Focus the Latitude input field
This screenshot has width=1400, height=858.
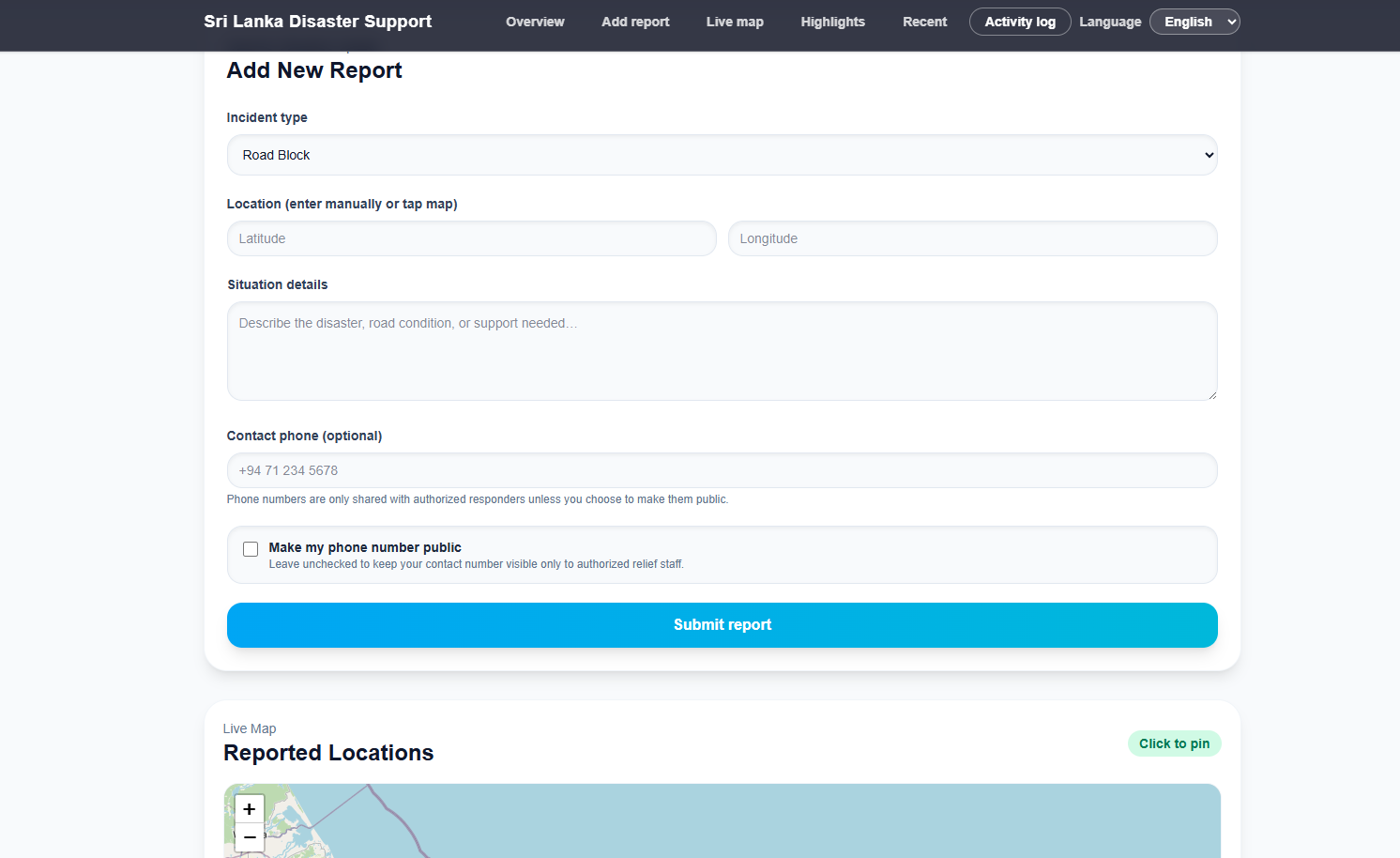click(471, 238)
